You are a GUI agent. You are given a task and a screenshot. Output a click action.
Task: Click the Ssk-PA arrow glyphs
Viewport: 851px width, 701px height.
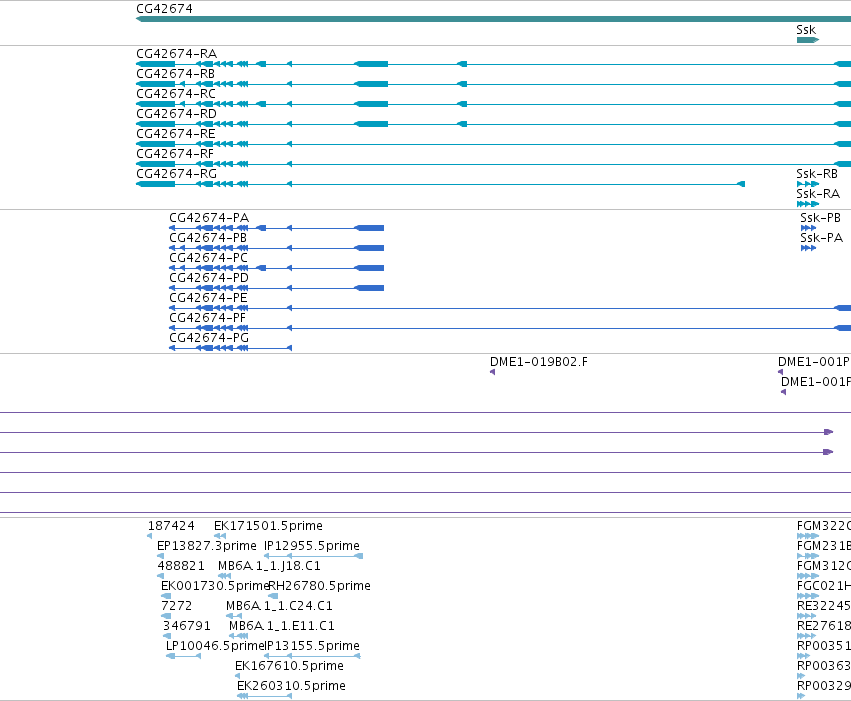click(x=808, y=248)
